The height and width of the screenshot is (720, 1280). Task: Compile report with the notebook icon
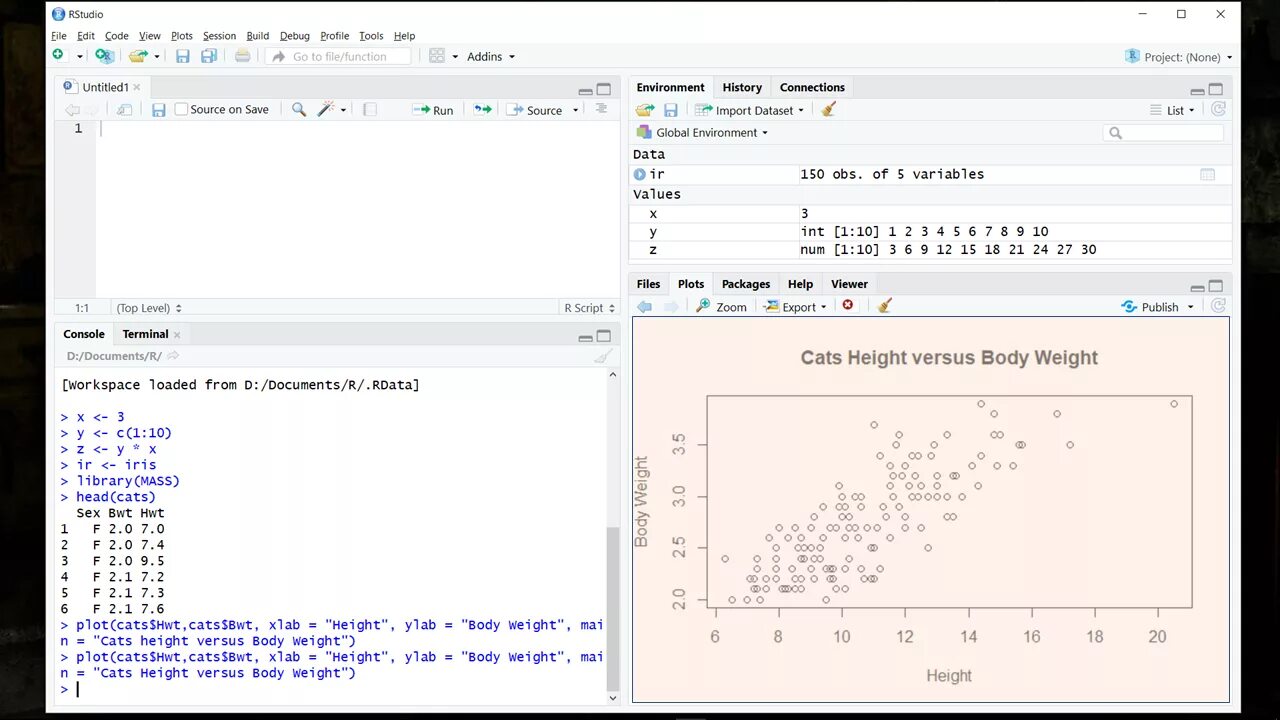coord(369,110)
